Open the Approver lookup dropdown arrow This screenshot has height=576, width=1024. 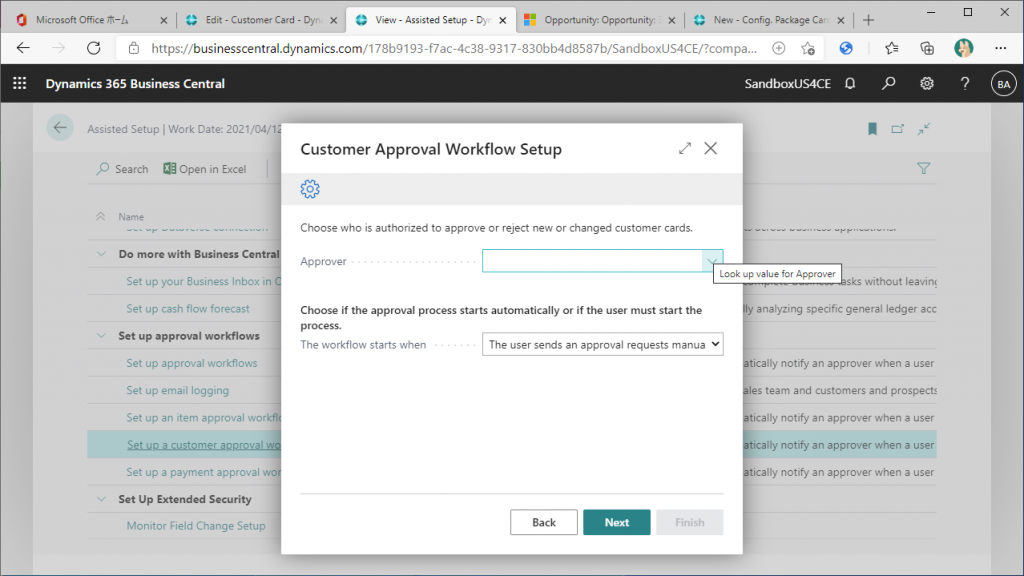(x=712, y=261)
